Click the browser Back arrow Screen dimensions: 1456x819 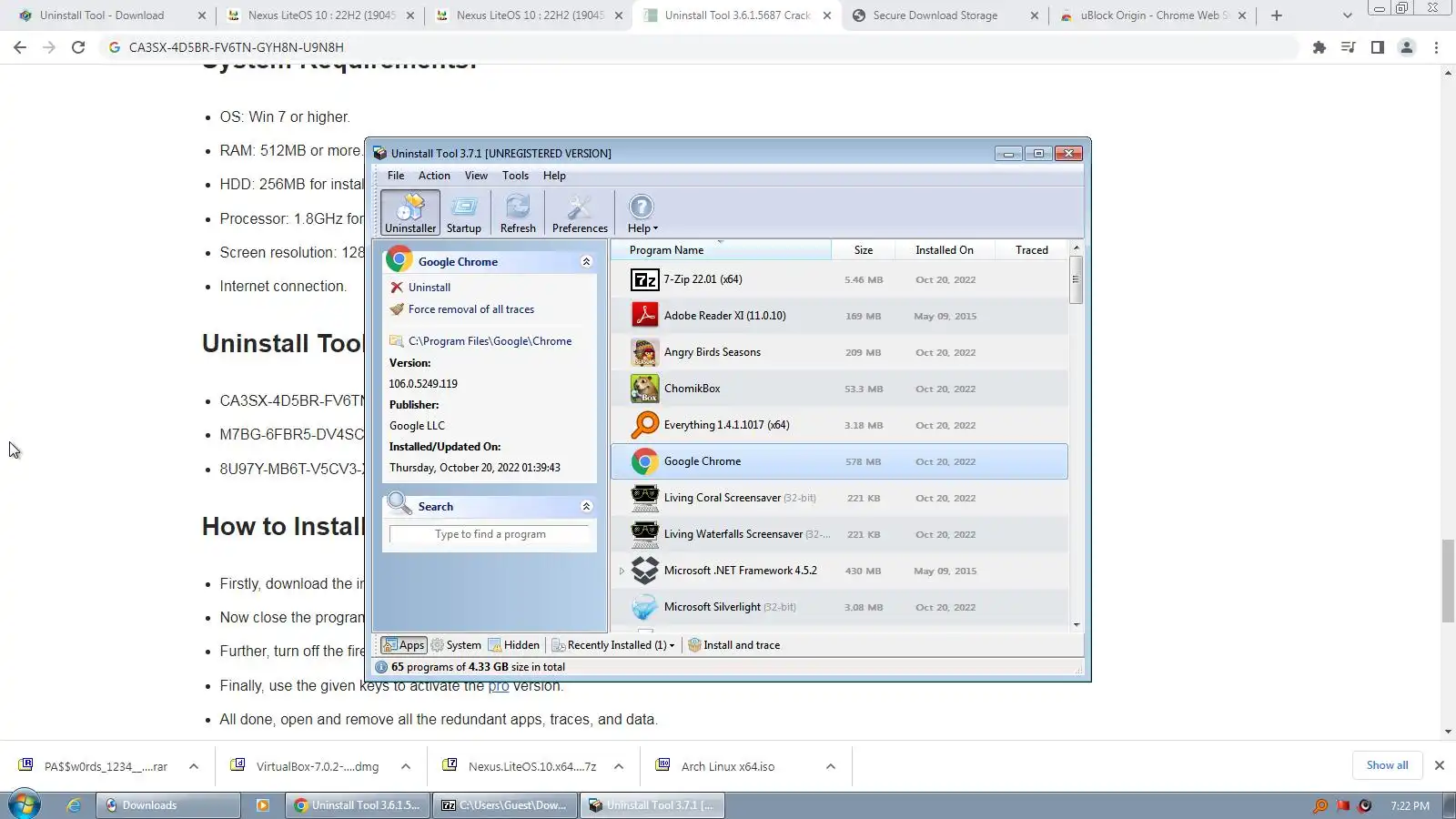tap(20, 47)
